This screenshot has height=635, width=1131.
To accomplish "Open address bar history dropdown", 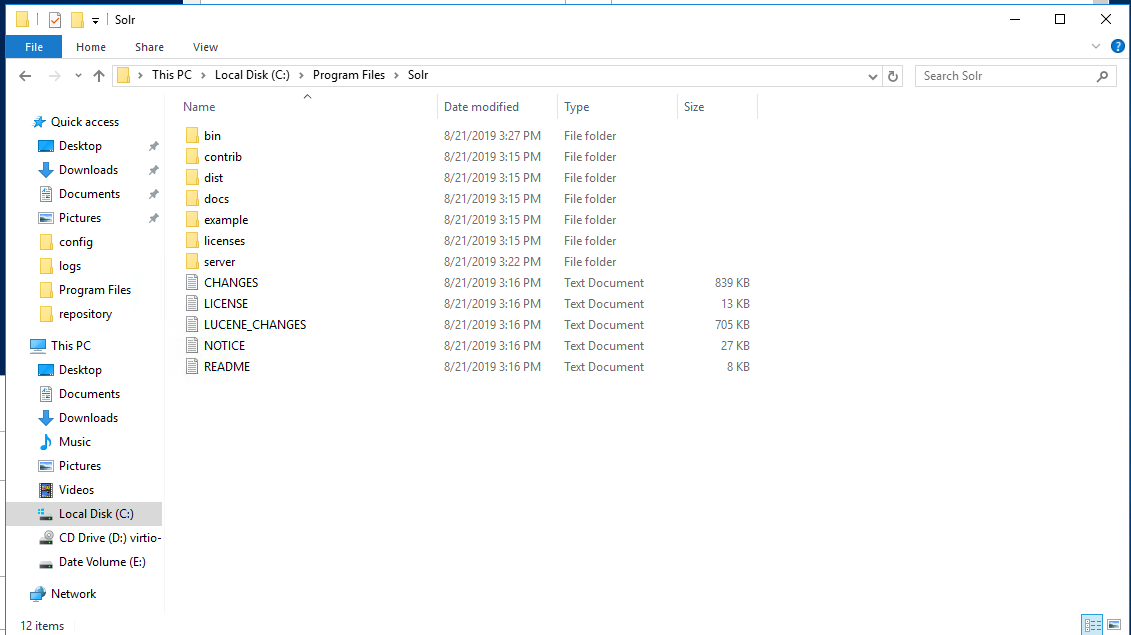I will pos(873,76).
